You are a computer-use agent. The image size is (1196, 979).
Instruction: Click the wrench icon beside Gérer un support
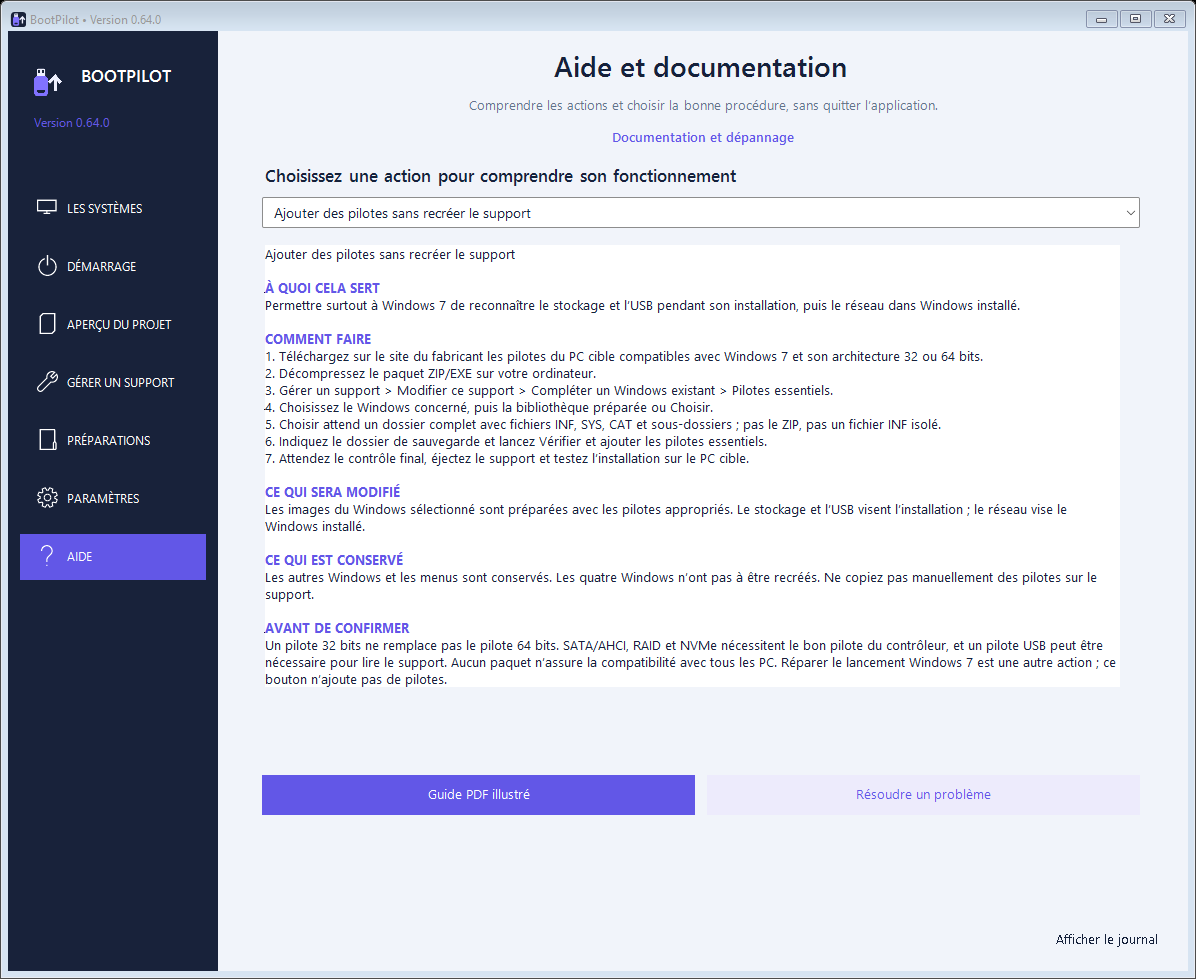tap(47, 382)
